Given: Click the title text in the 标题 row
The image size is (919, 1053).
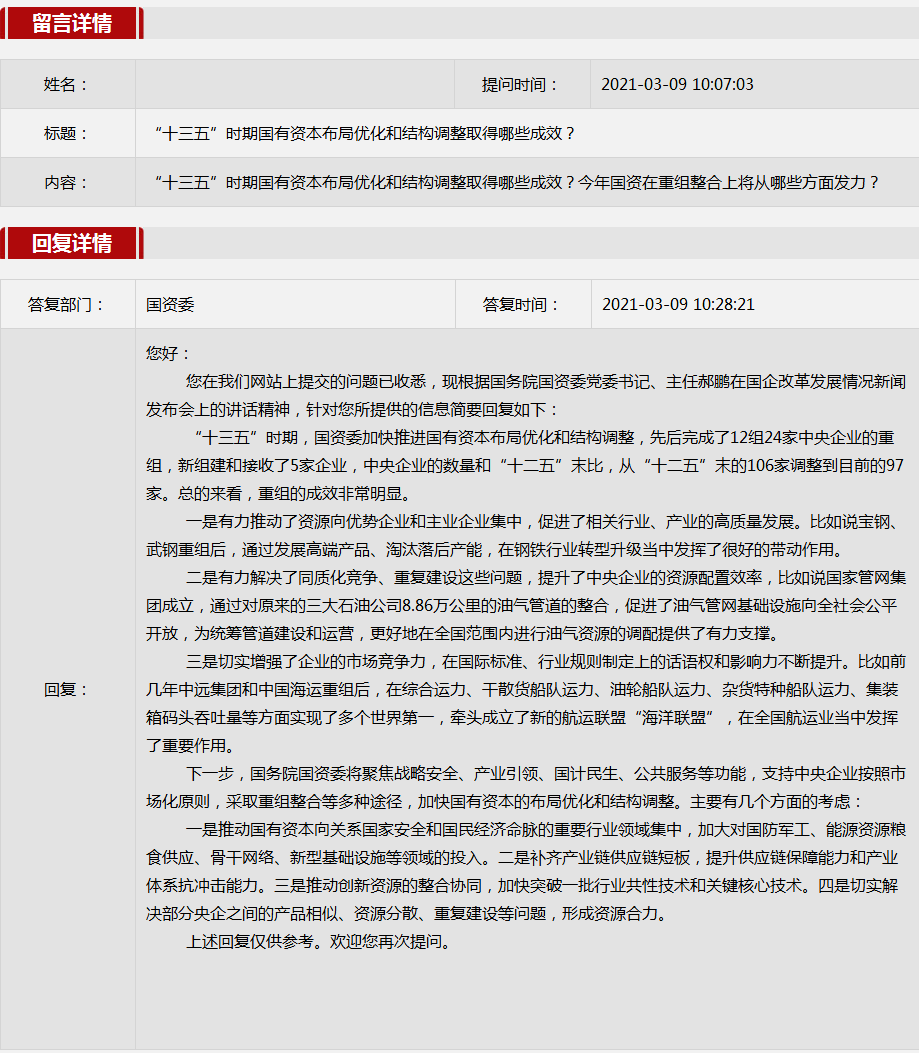Looking at the screenshot, I should click(365, 134).
